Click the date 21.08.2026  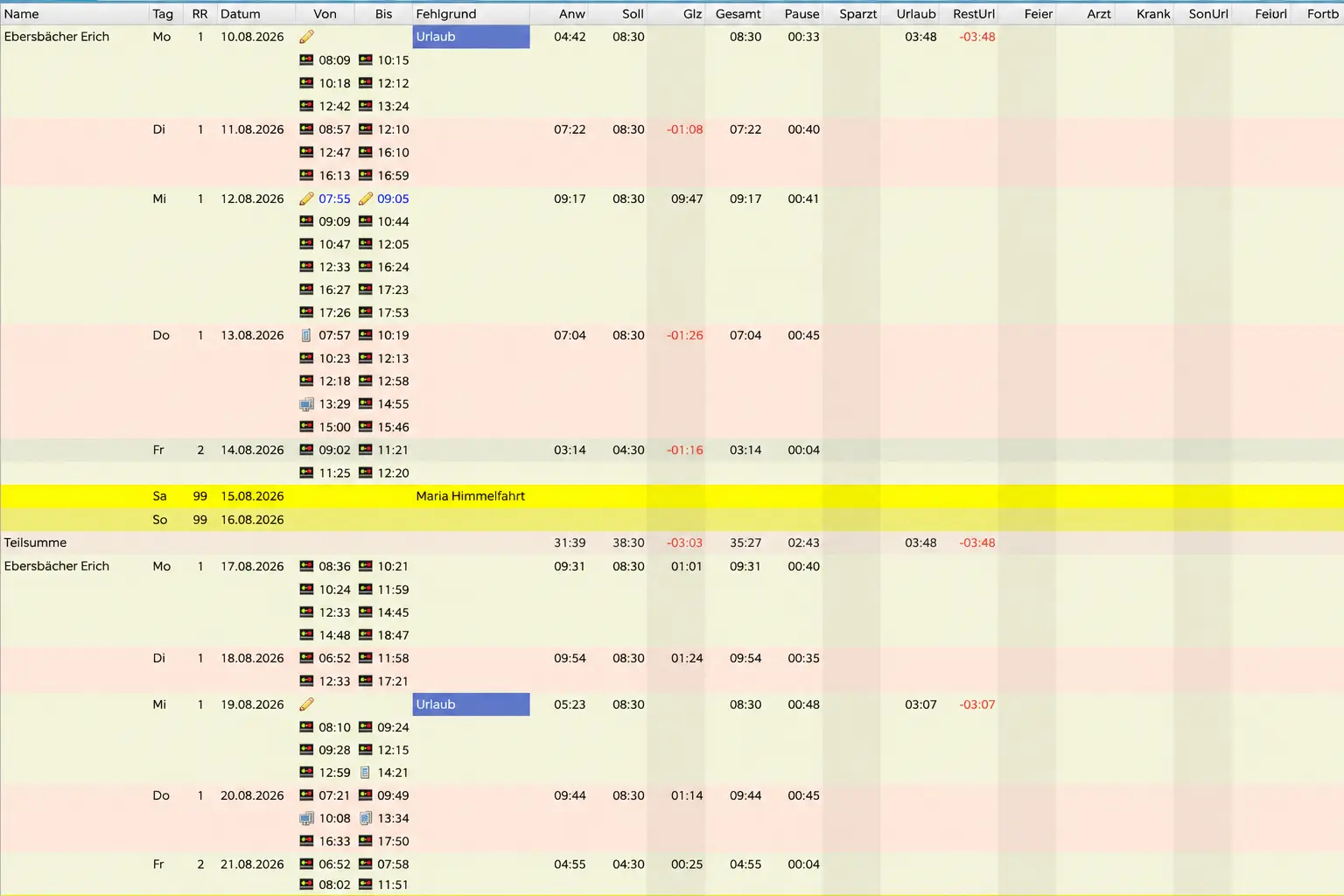252,864
